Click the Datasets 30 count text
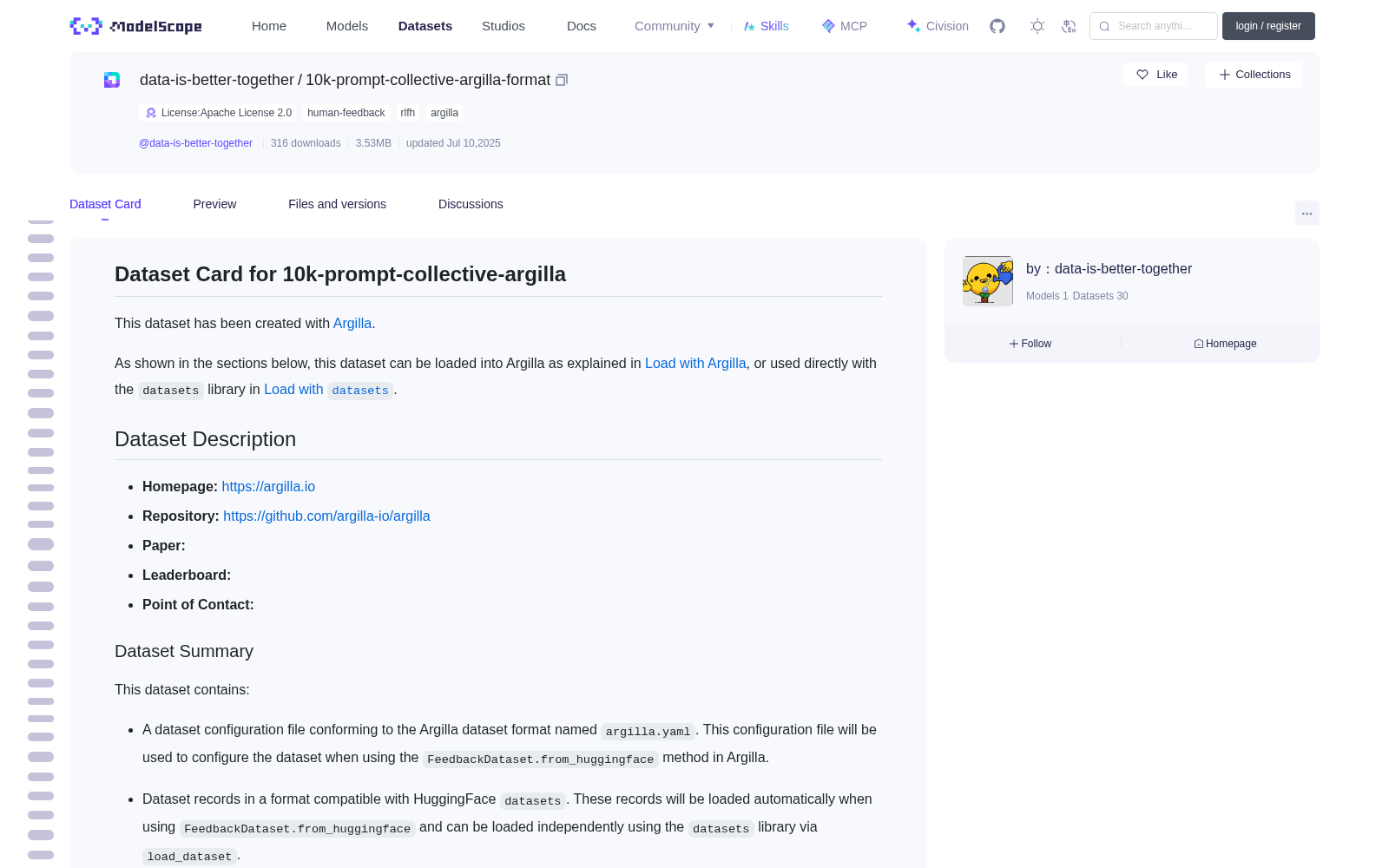 pyautogui.click(x=1101, y=296)
